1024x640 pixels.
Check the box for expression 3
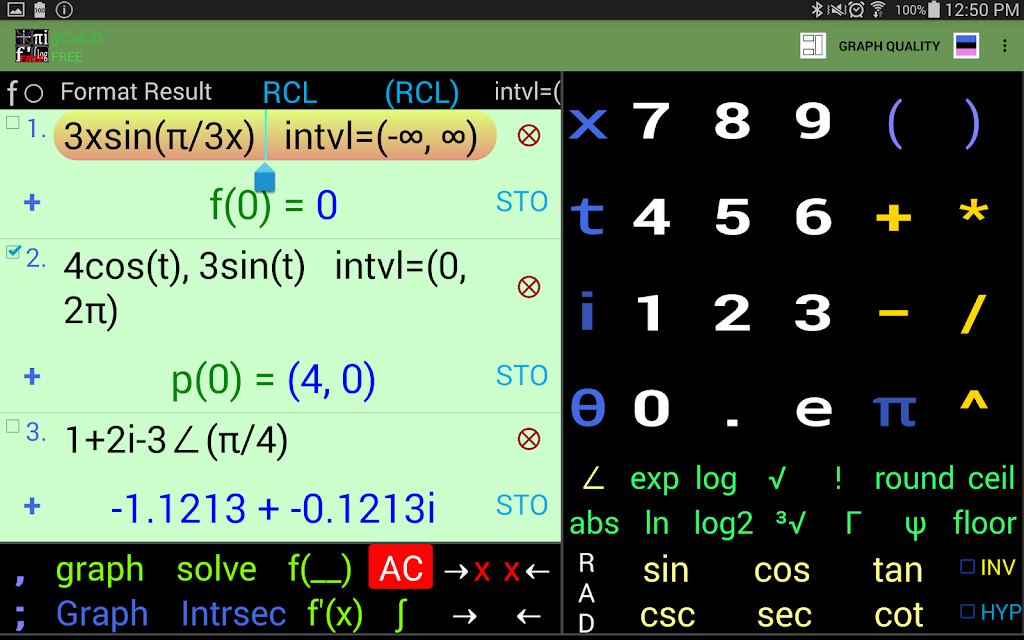(x=12, y=426)
